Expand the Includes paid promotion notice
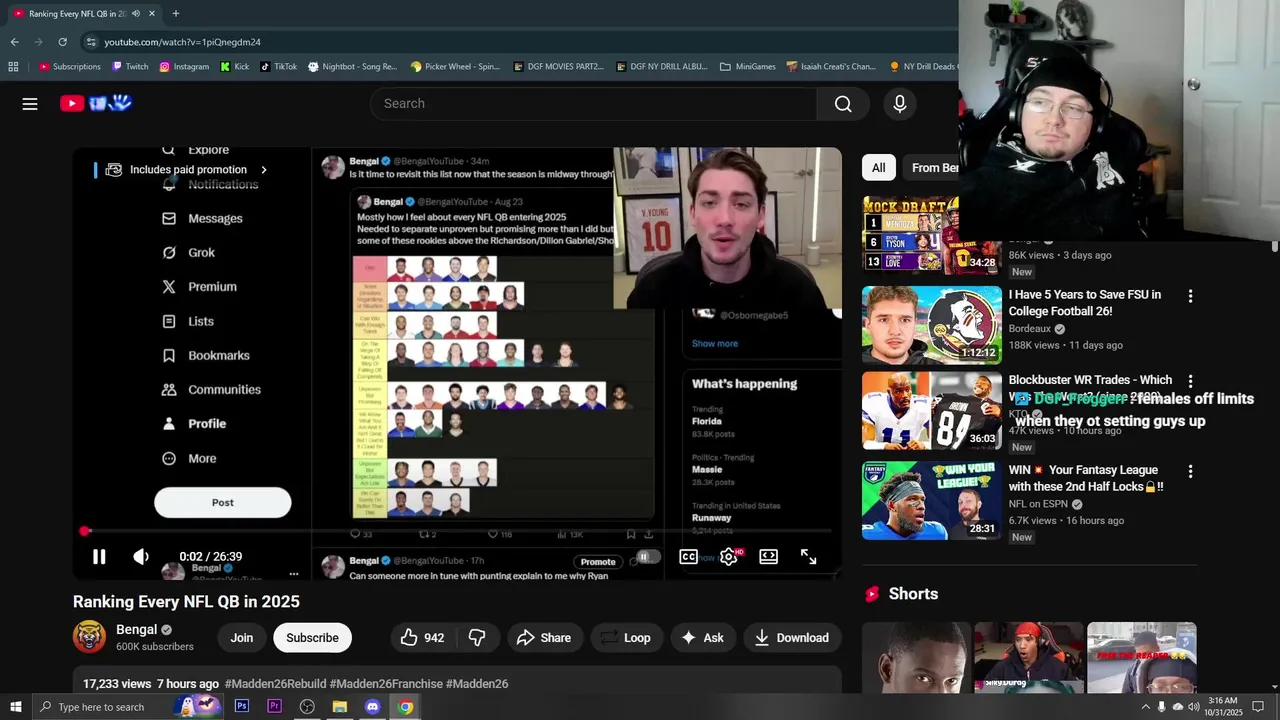The height and width of the screenshot is (720, 1280). coord(188,170)
